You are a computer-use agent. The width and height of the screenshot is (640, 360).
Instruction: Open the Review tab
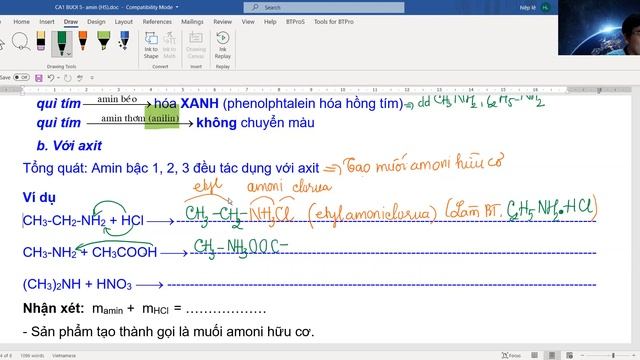[222, 22]
